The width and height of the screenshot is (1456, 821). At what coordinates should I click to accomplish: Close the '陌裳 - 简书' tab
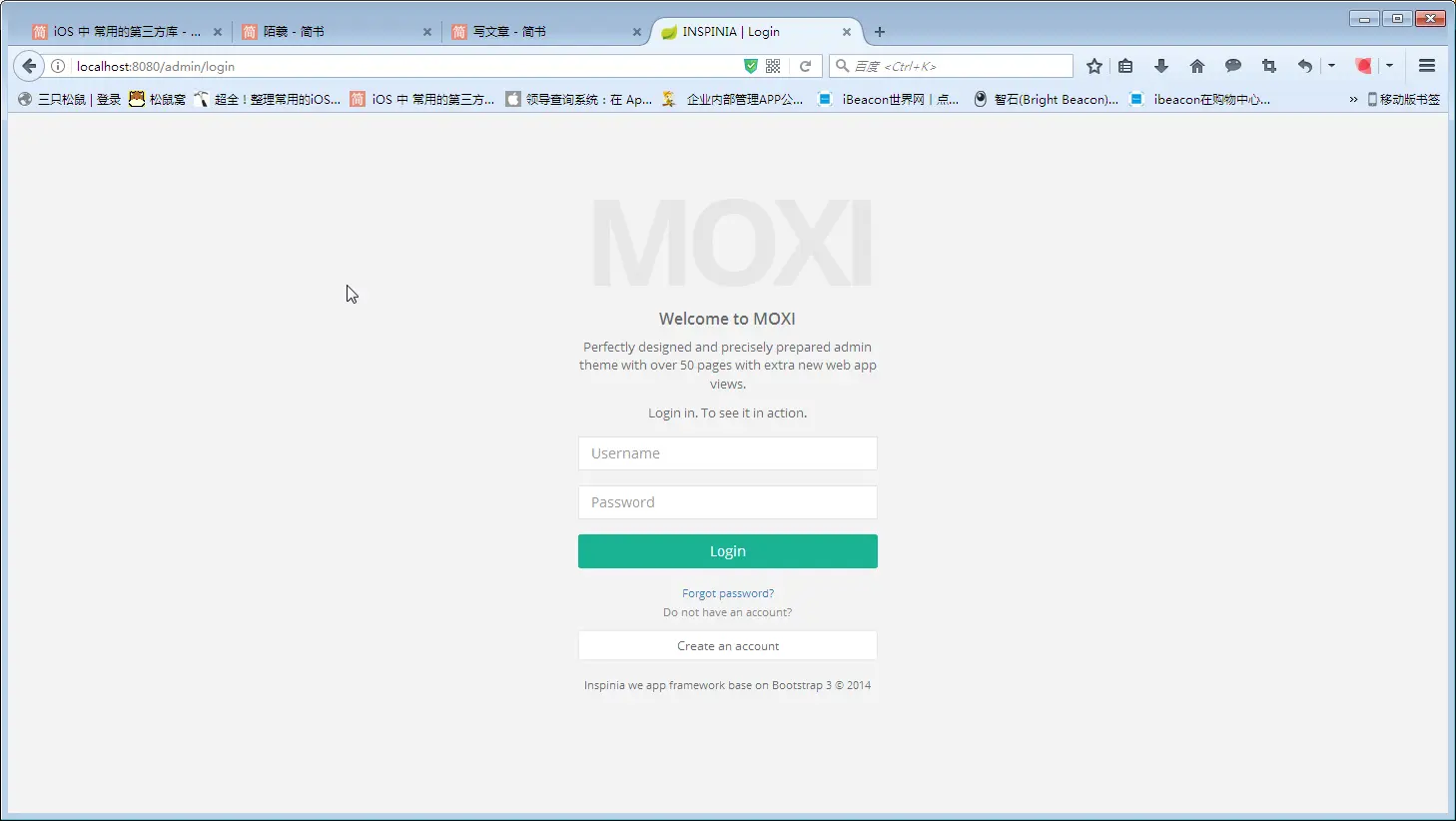tap(427, 32)
